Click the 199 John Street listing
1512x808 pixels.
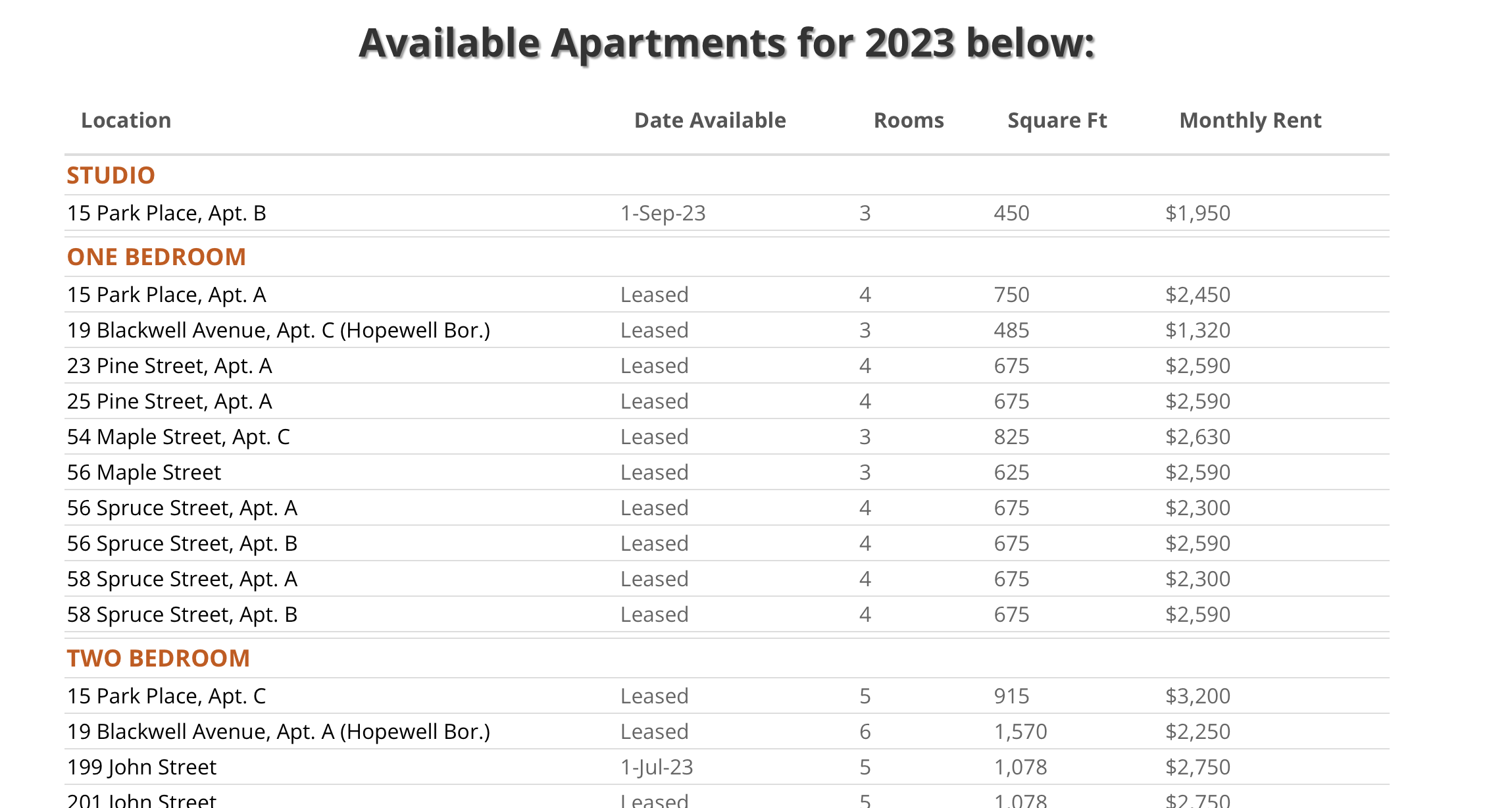[141, 767]
